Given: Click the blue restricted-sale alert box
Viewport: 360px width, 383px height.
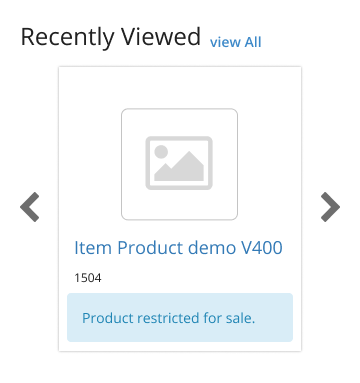Looking at the screenshot, I should click(x=180, y=317).
